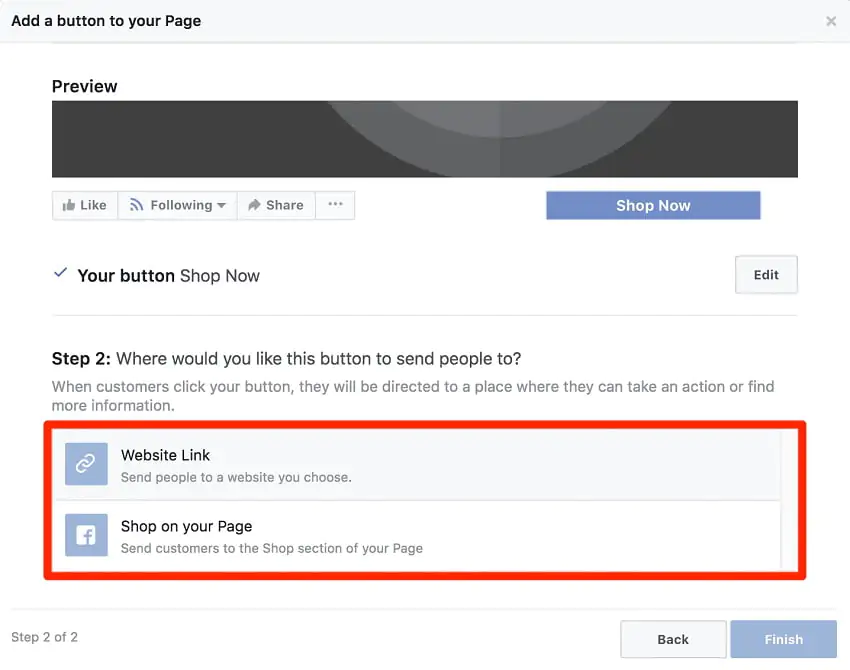Choose the Shop on your Page option text
Screen dimensions: 850x670
186,526
